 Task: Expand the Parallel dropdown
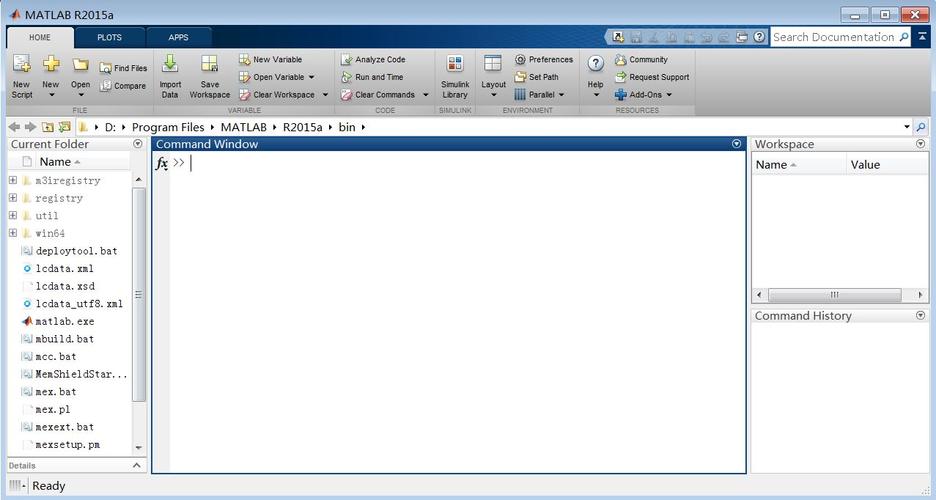(x=562, y=95)
